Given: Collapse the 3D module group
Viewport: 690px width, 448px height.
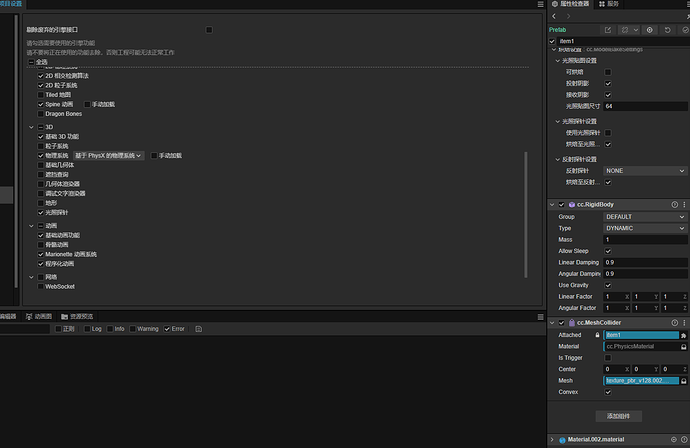Looking at the screenshot, I should 31,127.
